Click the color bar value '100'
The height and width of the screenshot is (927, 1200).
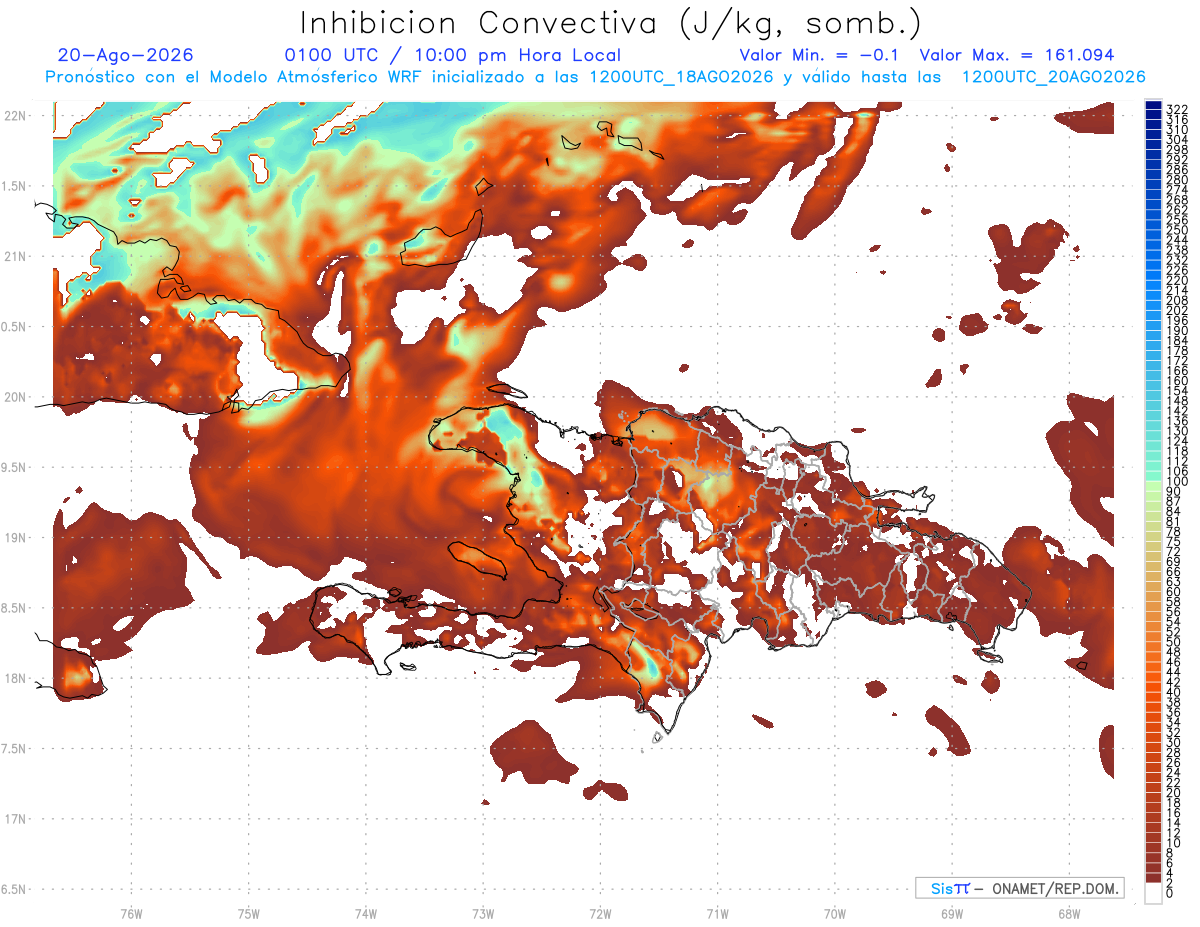point(1177,482)
